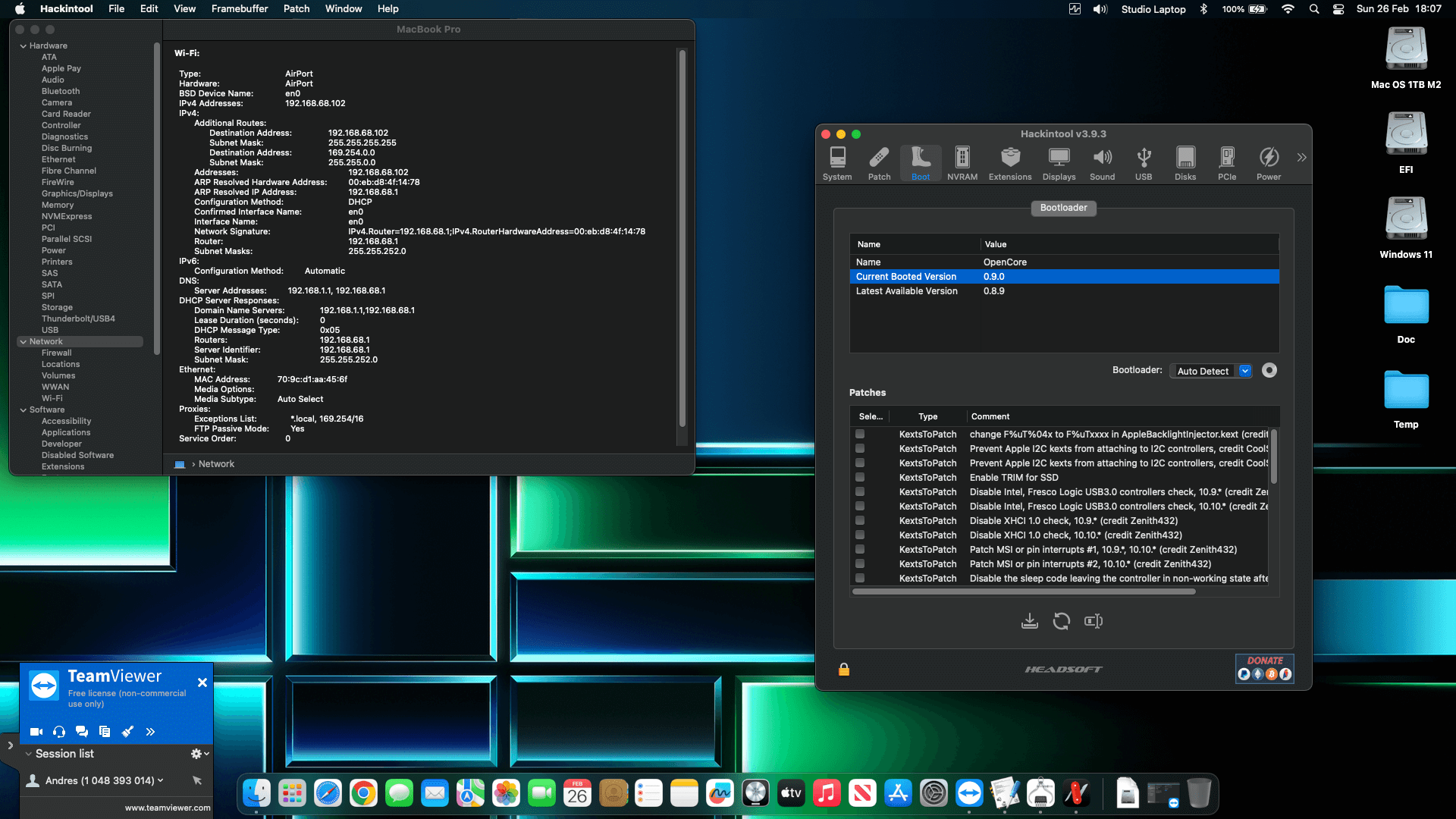Check the AppleBacklightInjector patch checkbox
1456x819 pixels.
coord(860,435)
